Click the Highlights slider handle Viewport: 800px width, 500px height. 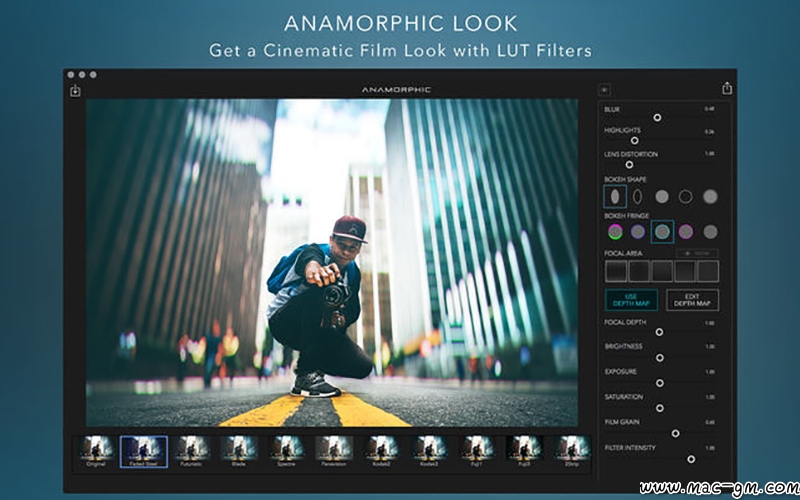[634, 140]
